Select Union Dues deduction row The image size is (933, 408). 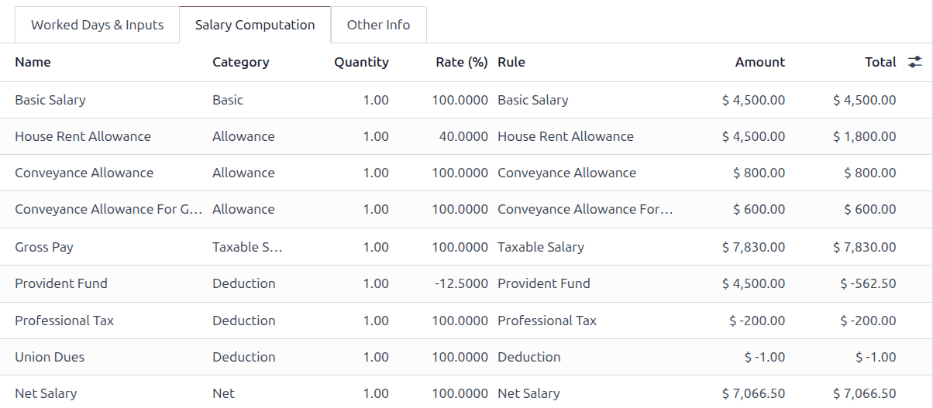(48, 357)
